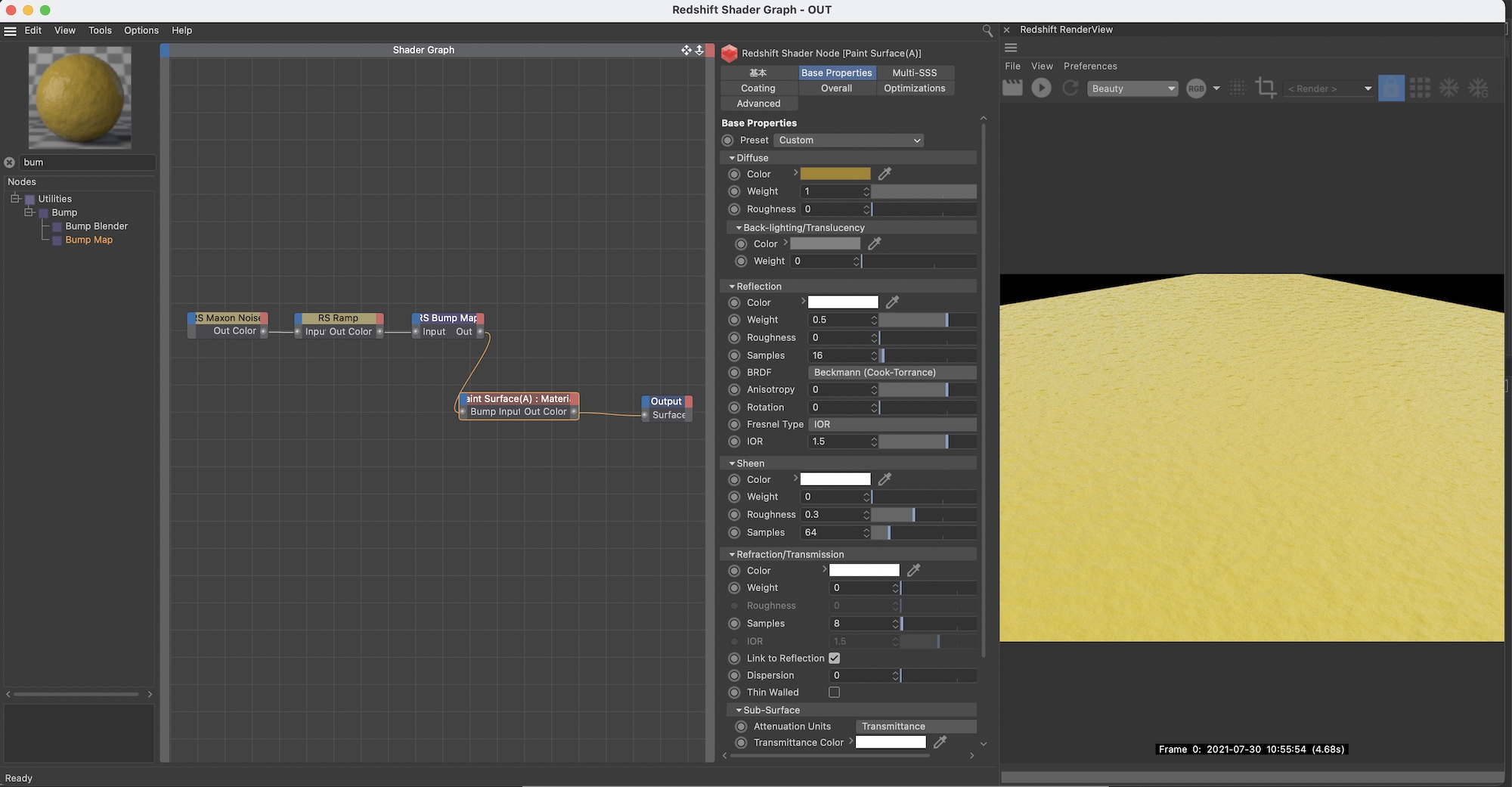The width and height of the screenshot is (1512, 787).
Task: Click the Diffuse yellow color swatch
Action: pyautogui.click(x=835, y=174)
